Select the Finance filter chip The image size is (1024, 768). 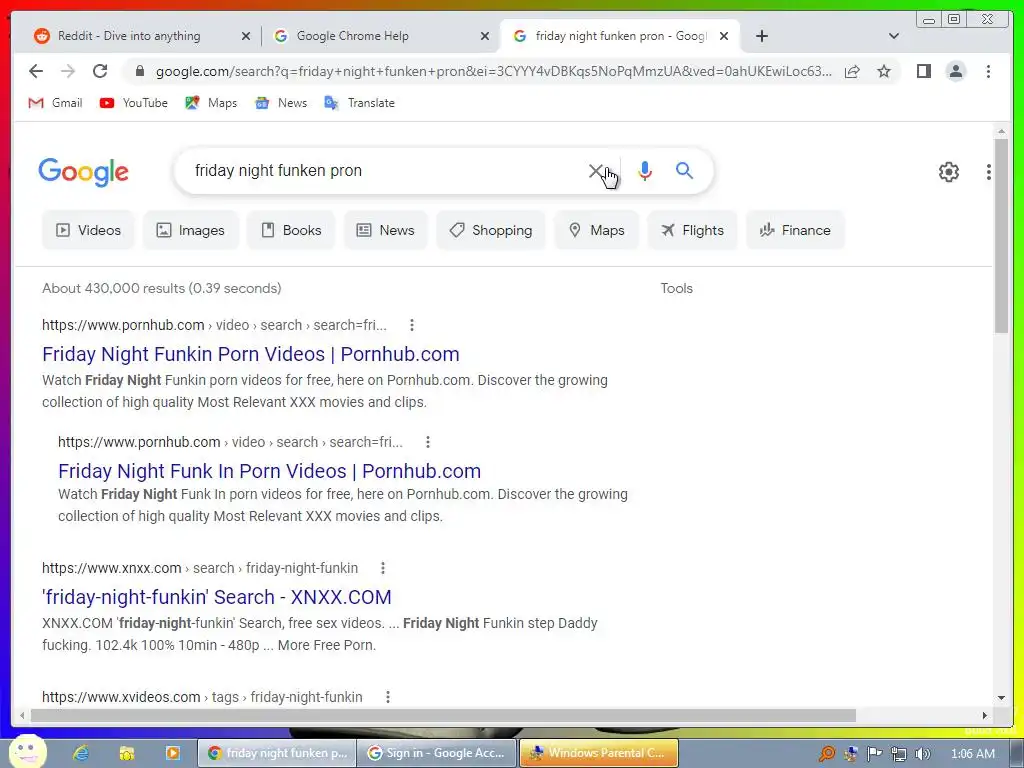coord(795,230)
